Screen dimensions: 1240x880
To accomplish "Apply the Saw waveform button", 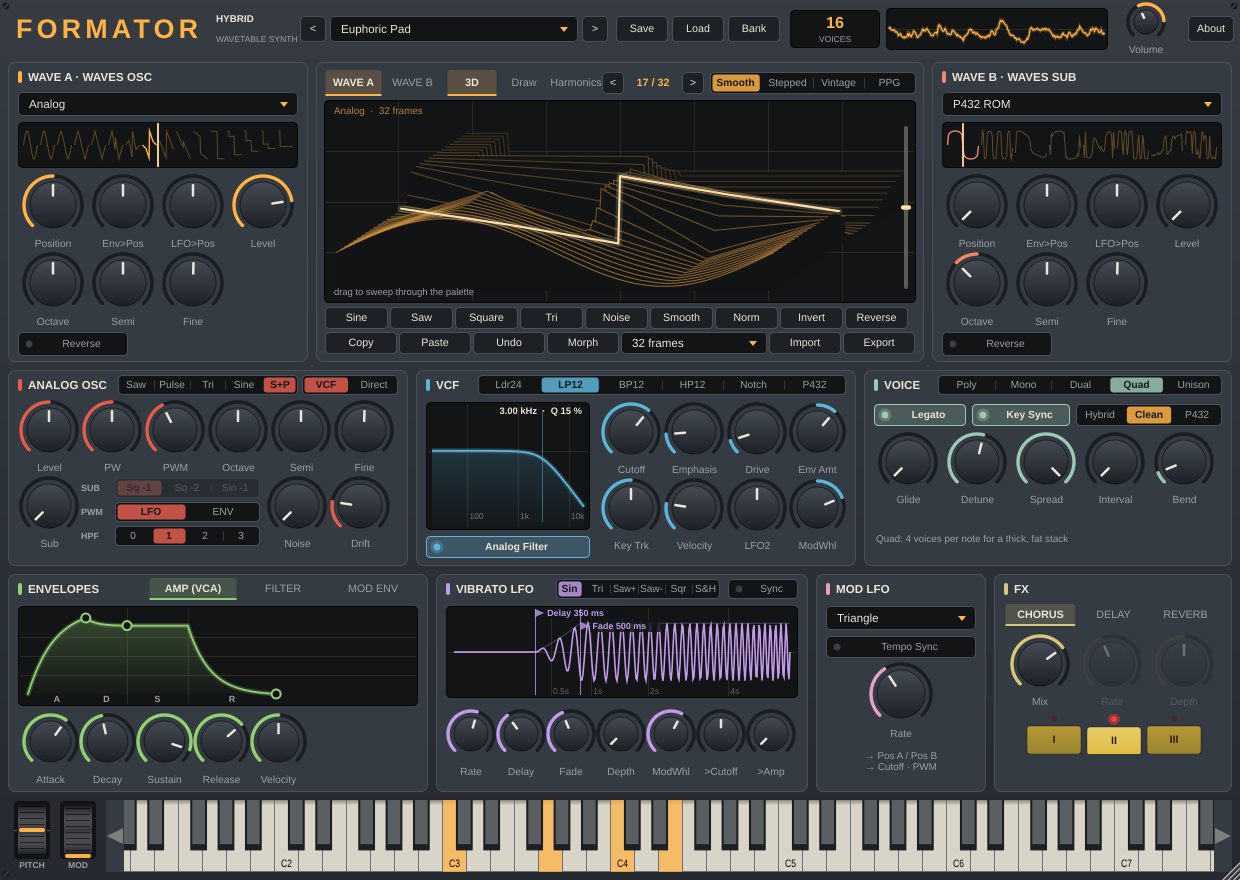I will coord(422,318).
